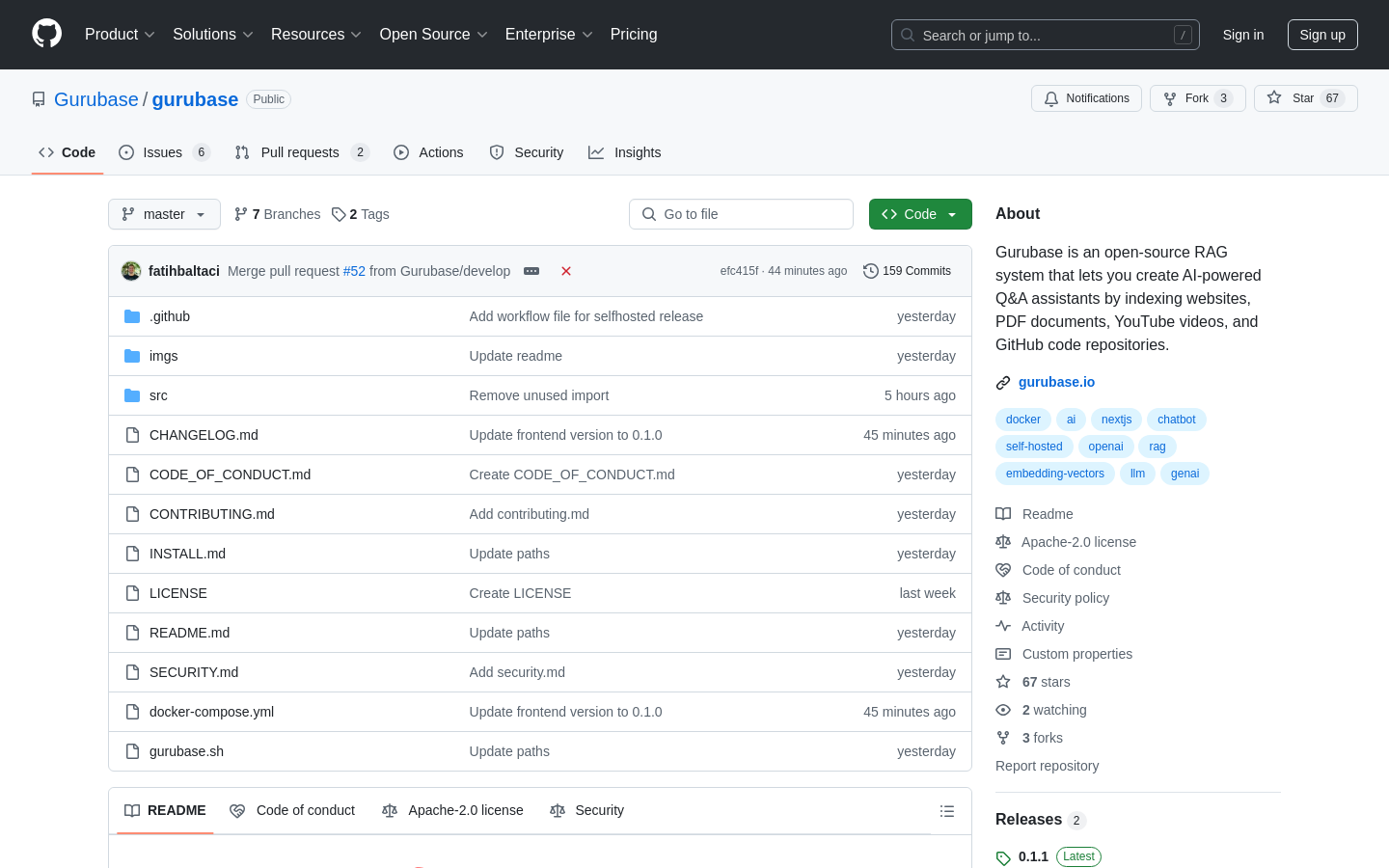Open the green Code dropdown button
Screen dimensions: 1389x868
tap(920, 214)
